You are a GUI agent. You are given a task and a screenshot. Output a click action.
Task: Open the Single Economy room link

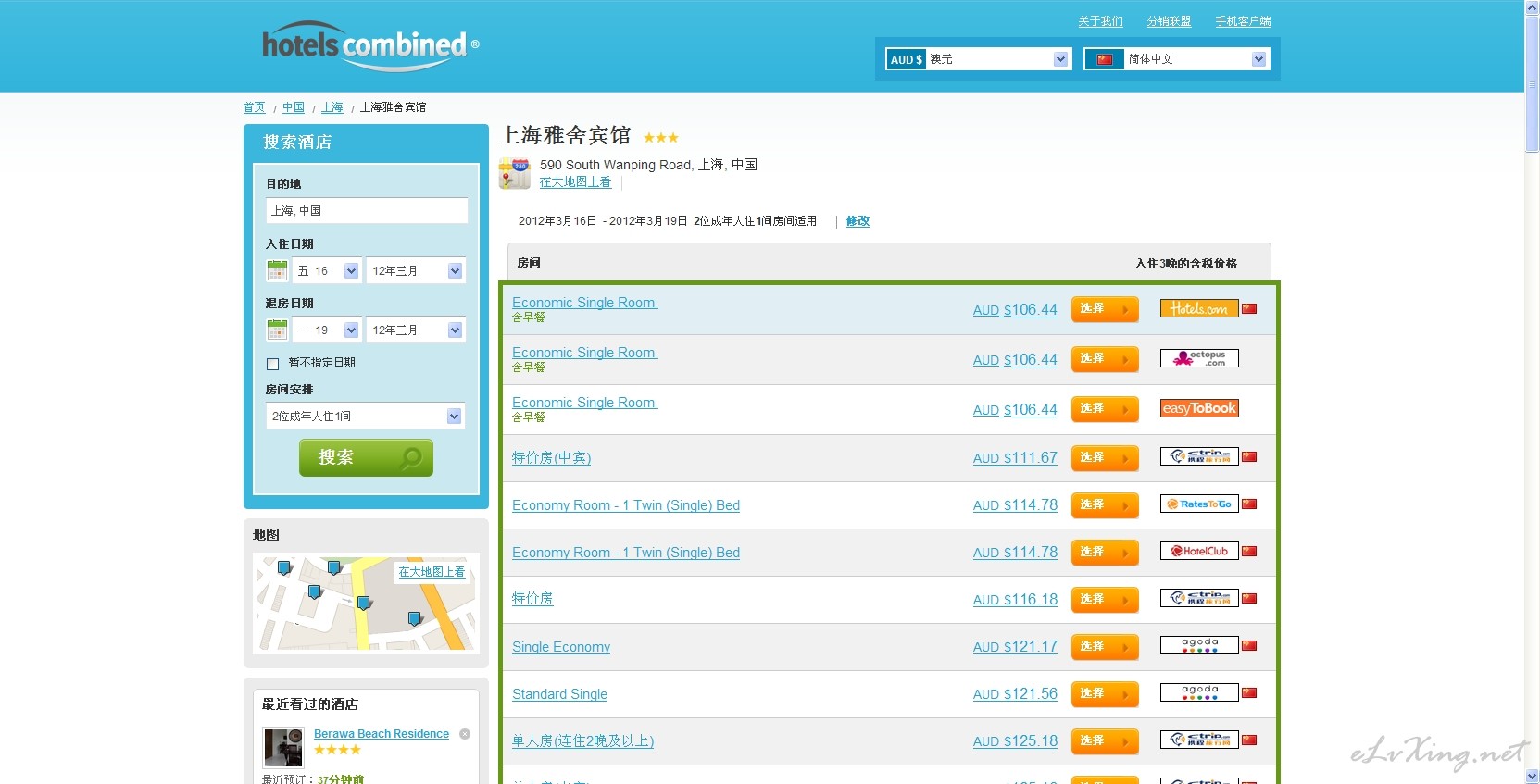coord(561,647)
